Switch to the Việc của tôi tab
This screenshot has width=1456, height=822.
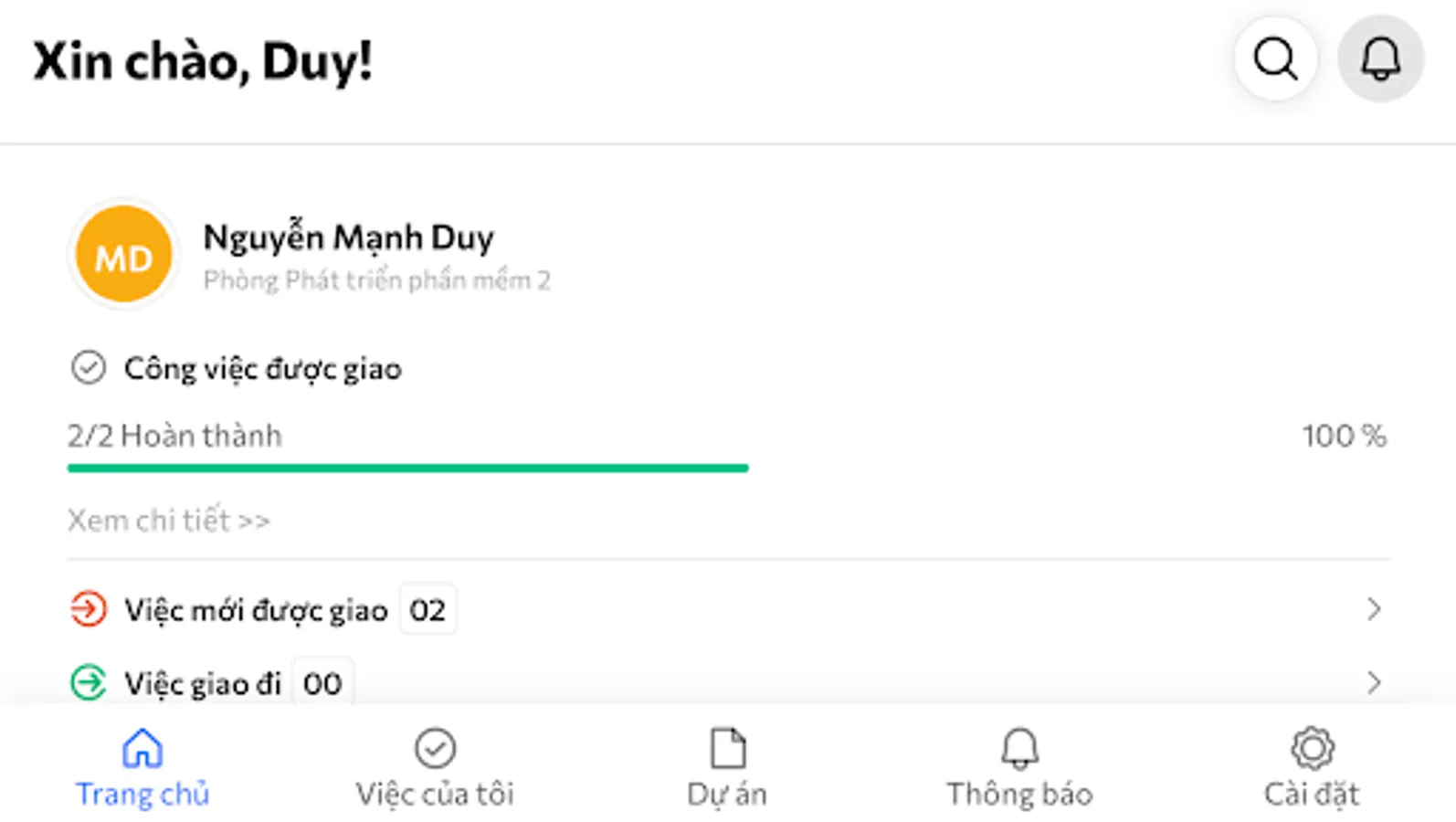(x=435, y=769)
